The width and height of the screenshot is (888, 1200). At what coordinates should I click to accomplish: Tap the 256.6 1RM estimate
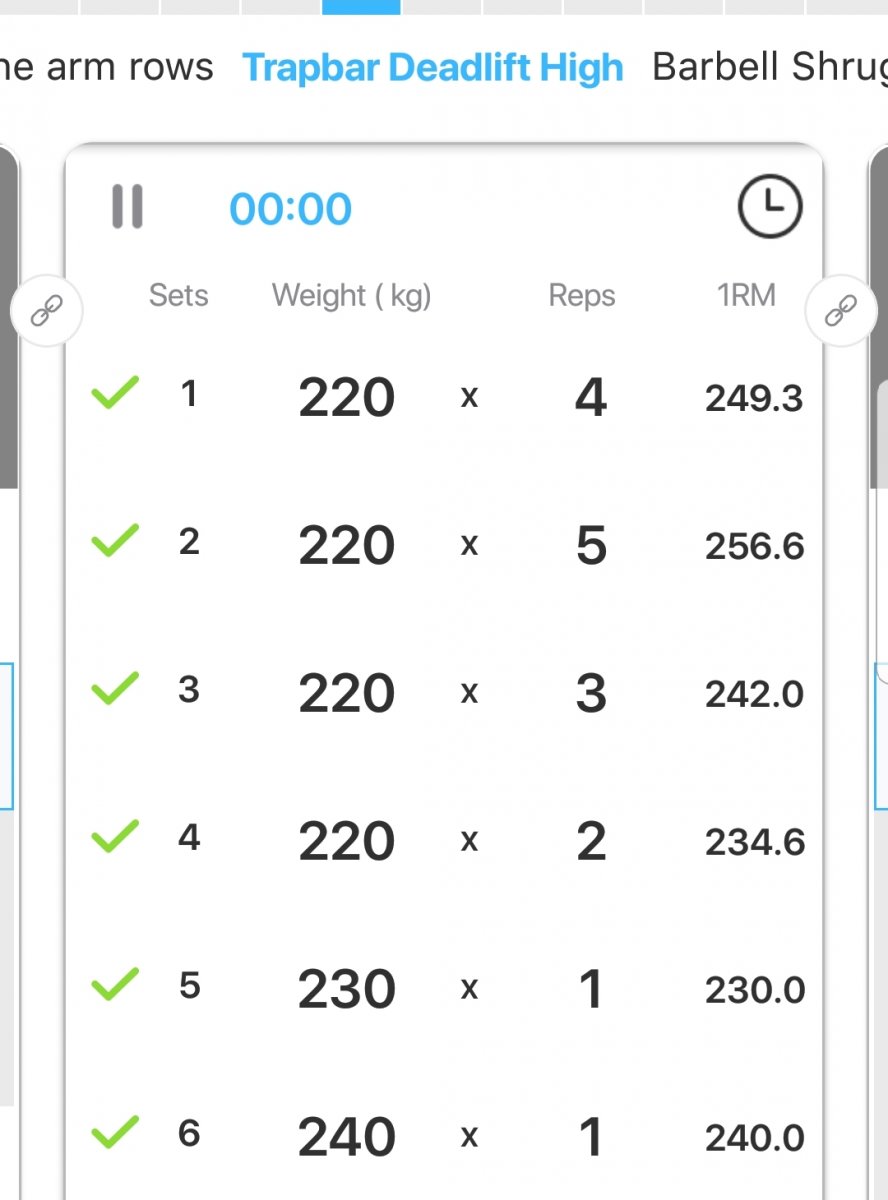(x=754, y=546)
